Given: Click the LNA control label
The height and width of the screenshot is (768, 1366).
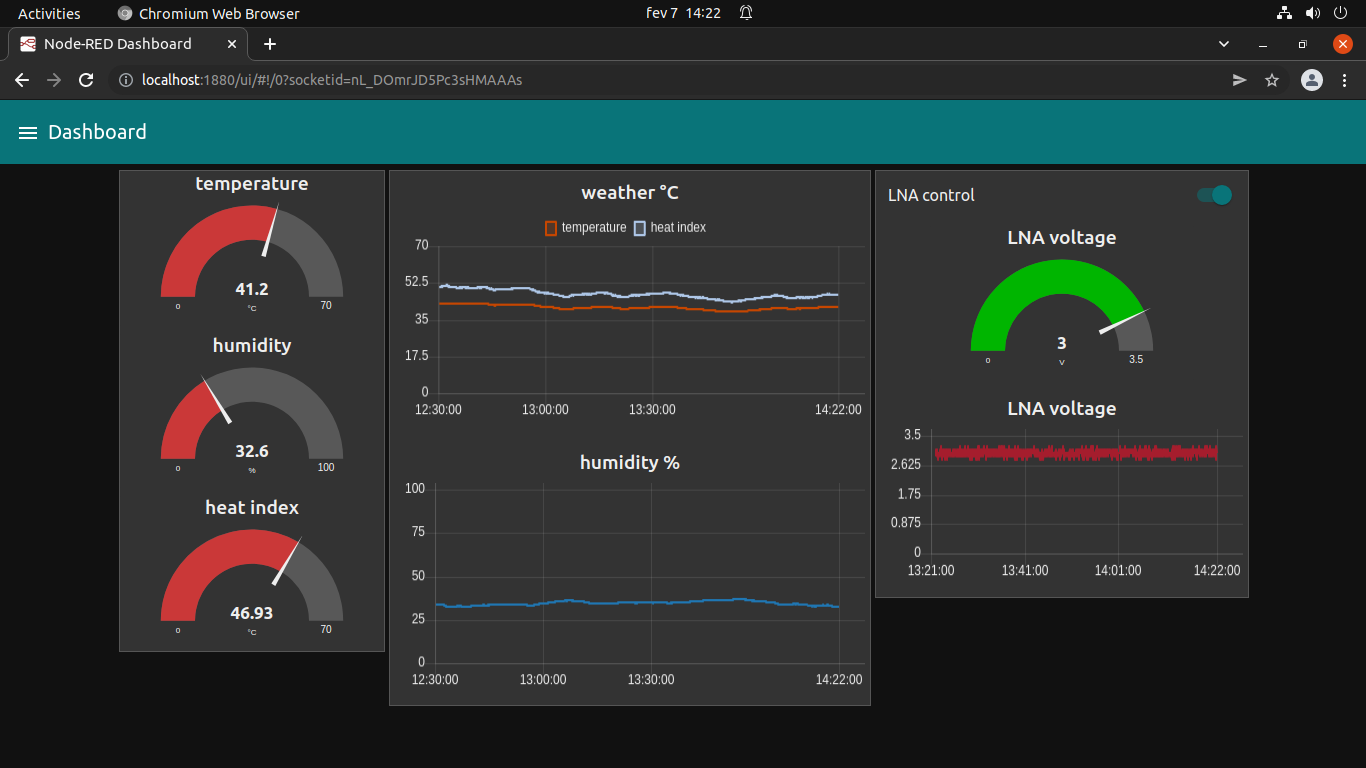Looking at the screenshot, I should pyautogui.click(x=931, y=195).
